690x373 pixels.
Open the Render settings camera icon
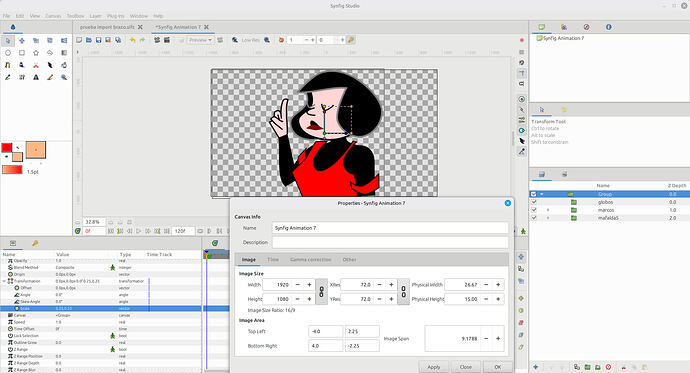(157, 40)
